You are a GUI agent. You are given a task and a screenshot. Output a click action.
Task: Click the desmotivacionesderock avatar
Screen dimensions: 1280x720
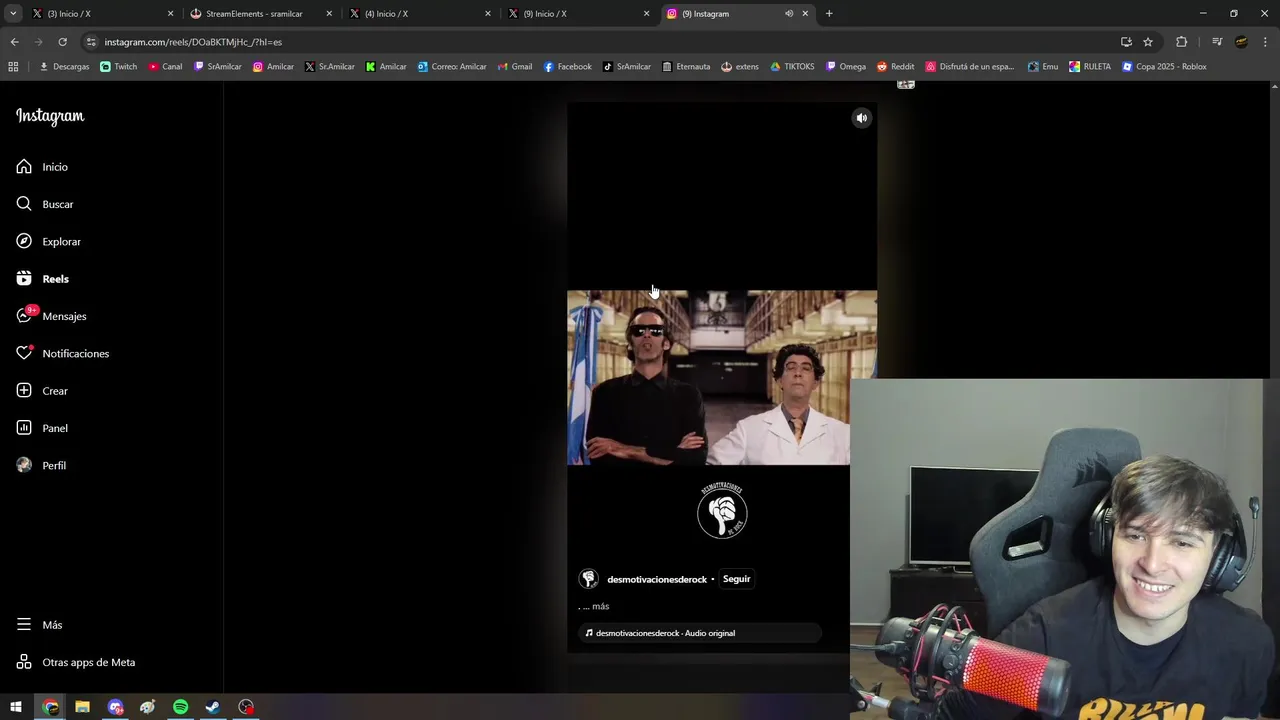click(x=589, y=579)
